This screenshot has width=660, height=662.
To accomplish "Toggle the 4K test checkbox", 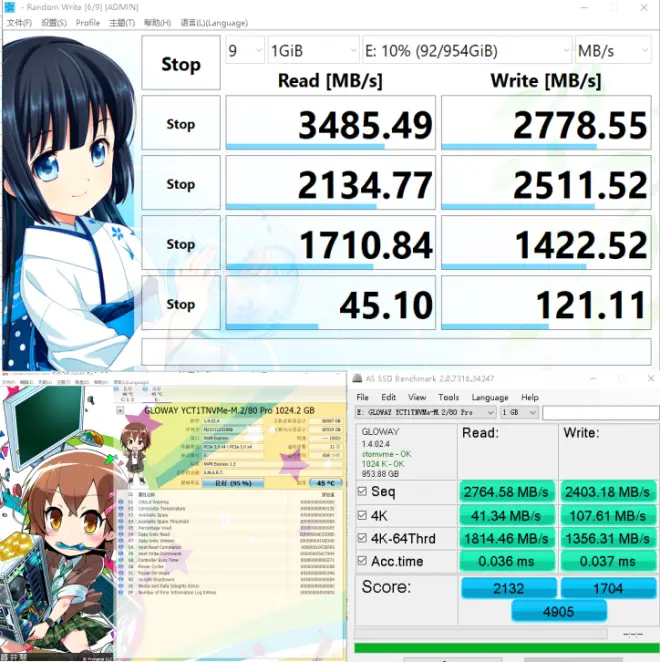I will click(362, 515).
